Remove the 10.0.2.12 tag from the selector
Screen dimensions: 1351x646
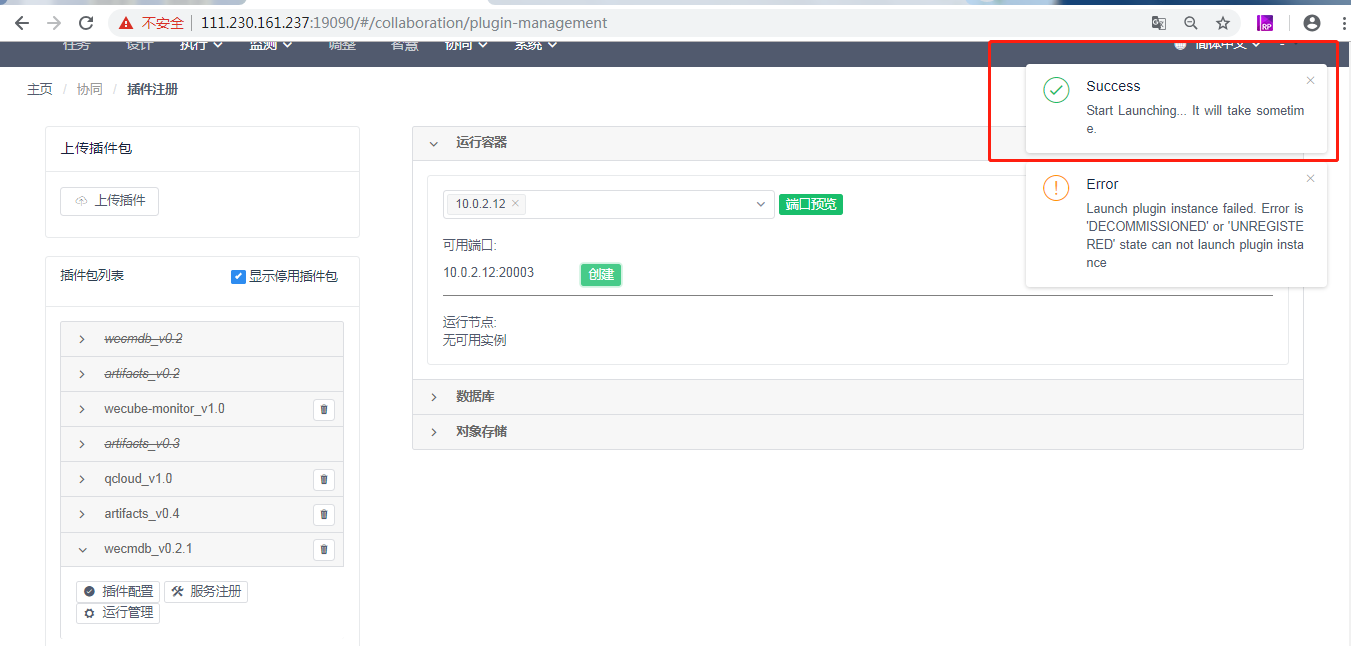pos(515,203)
